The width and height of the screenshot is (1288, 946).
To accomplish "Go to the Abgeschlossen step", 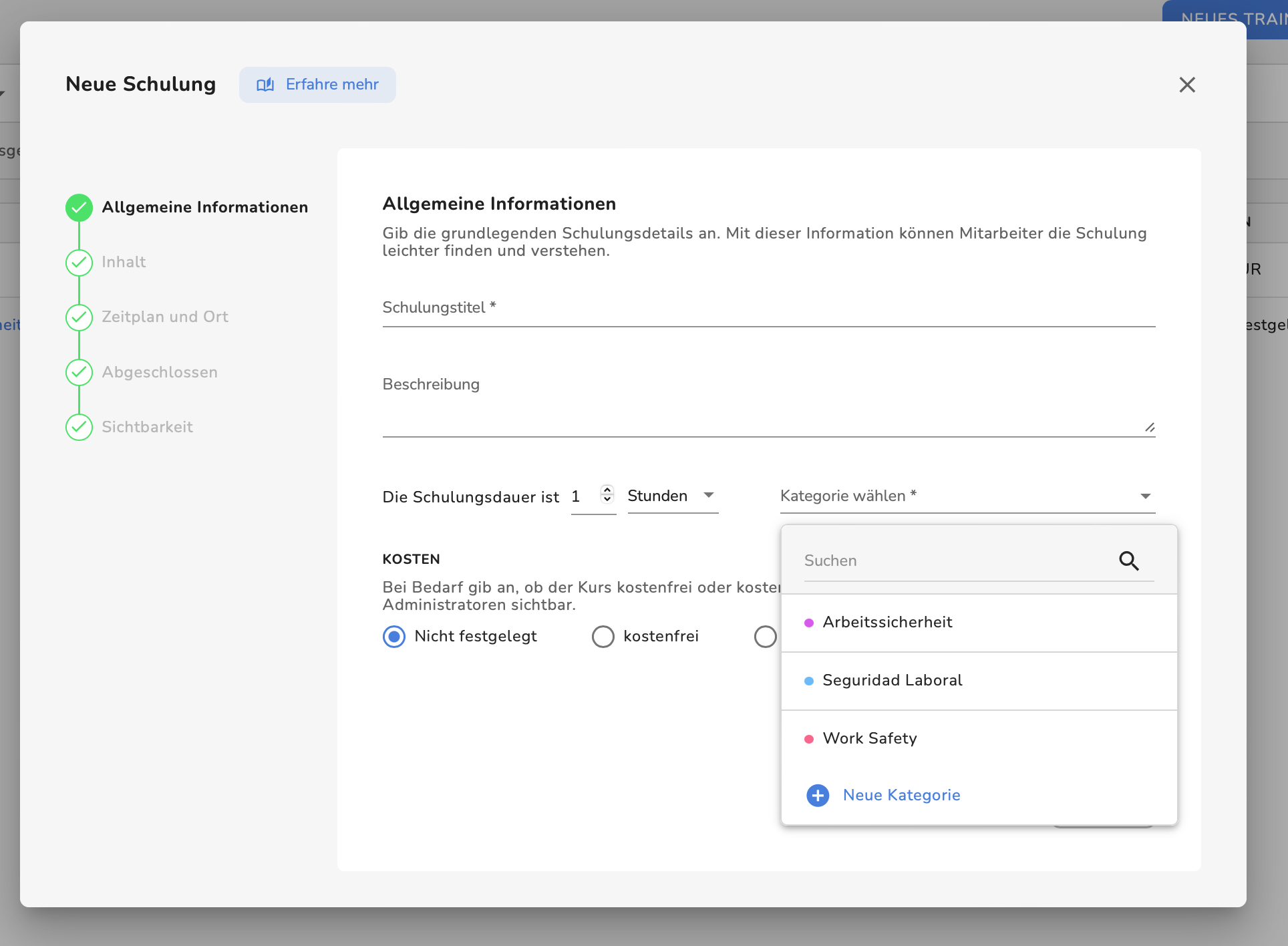I will [160, 373].
